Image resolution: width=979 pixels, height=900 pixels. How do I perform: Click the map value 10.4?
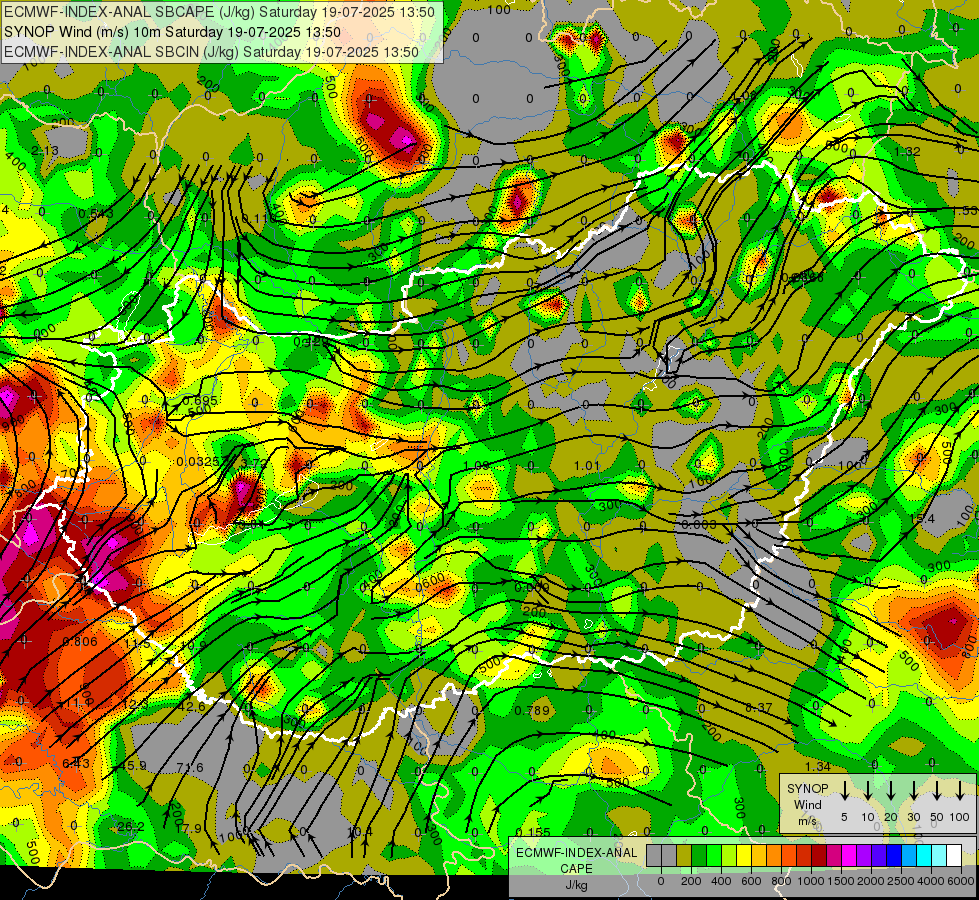[x=360, y=831]
